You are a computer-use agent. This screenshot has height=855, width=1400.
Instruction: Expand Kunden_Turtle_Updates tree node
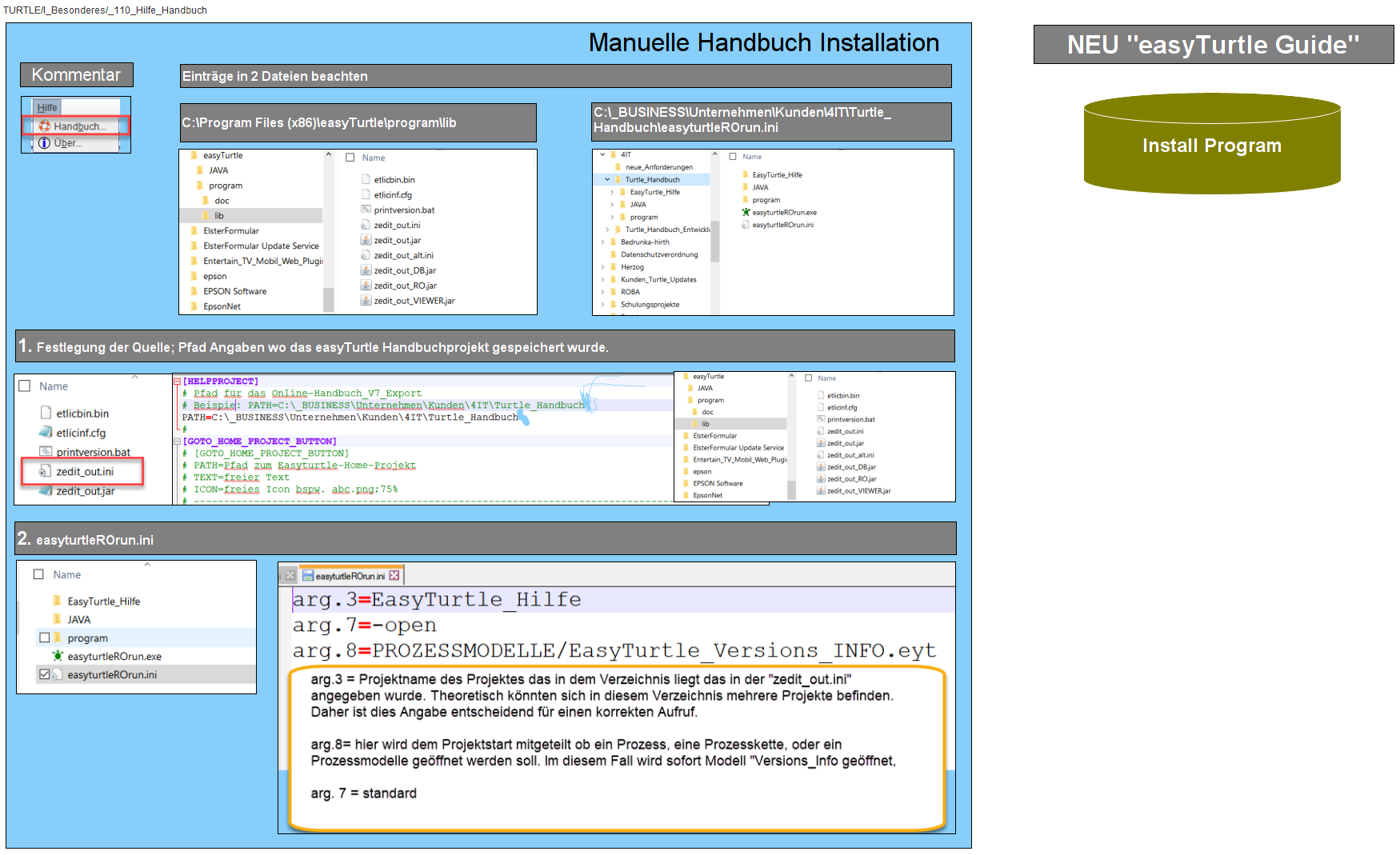(602, 280)
